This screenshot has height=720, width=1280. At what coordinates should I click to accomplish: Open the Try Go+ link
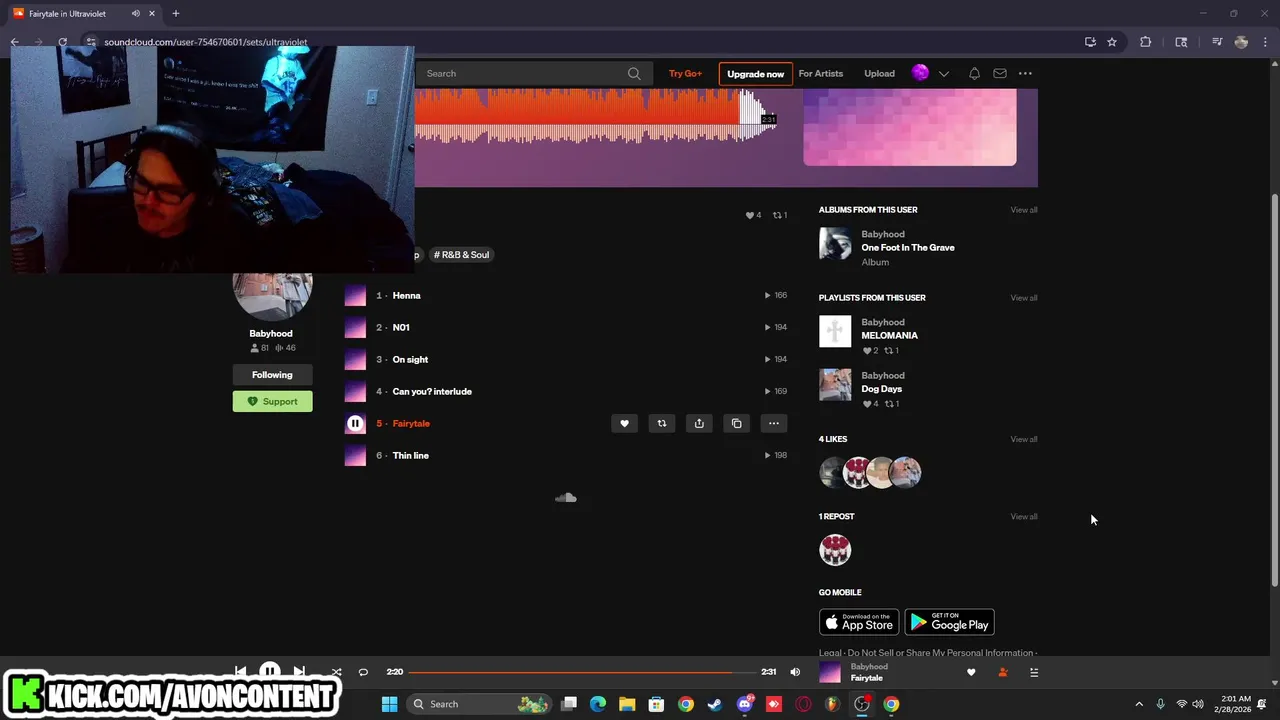pos(685,73)
